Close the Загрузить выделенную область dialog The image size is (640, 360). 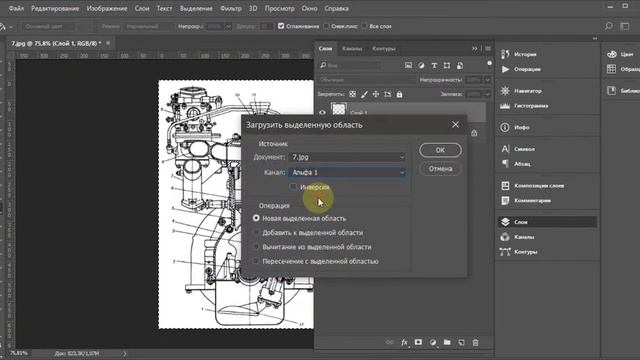456,124
